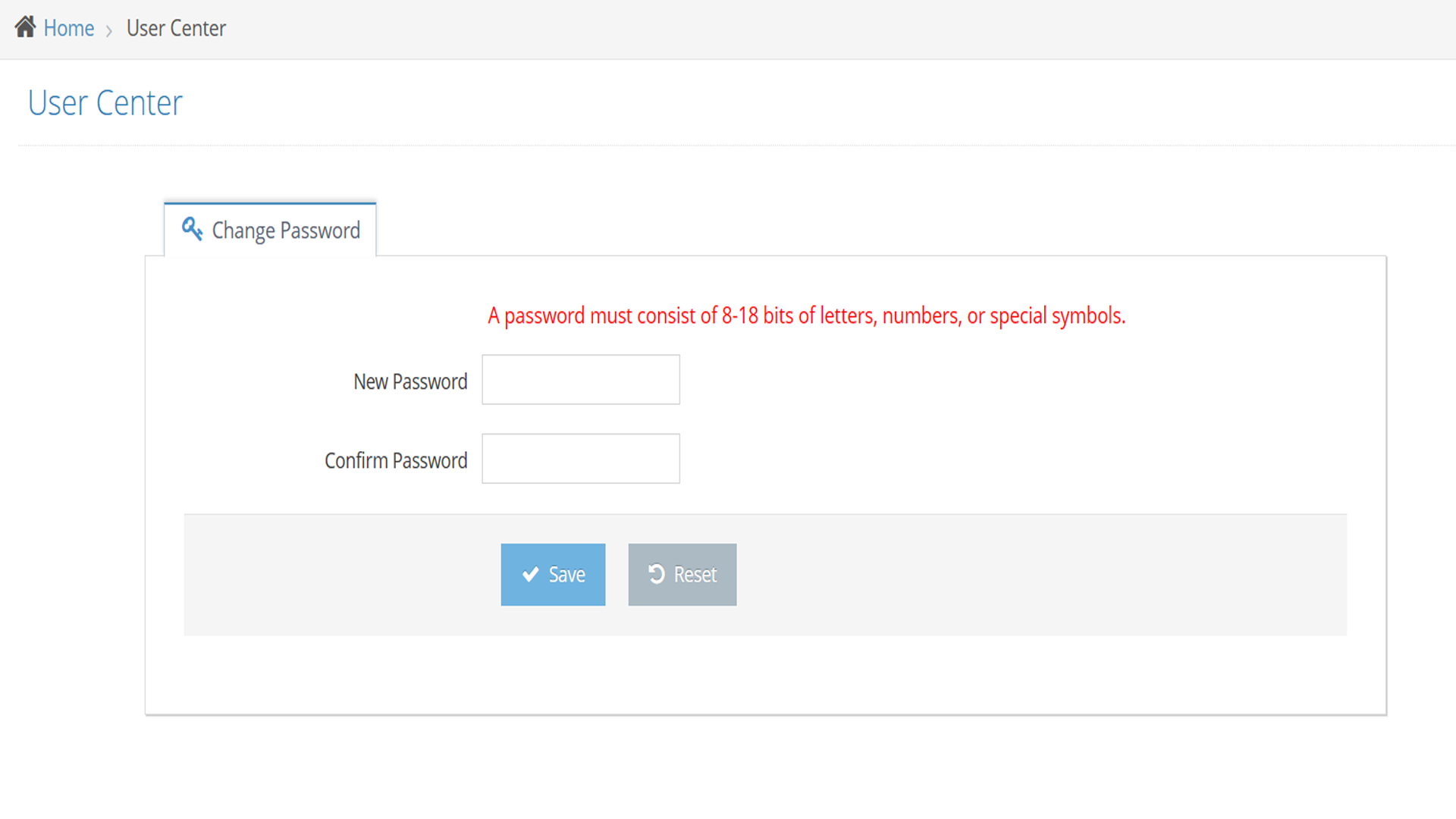Click the circular arrow icon on Reset
1456x819 pixels.
pyautogui.click(x=657, y=574)
